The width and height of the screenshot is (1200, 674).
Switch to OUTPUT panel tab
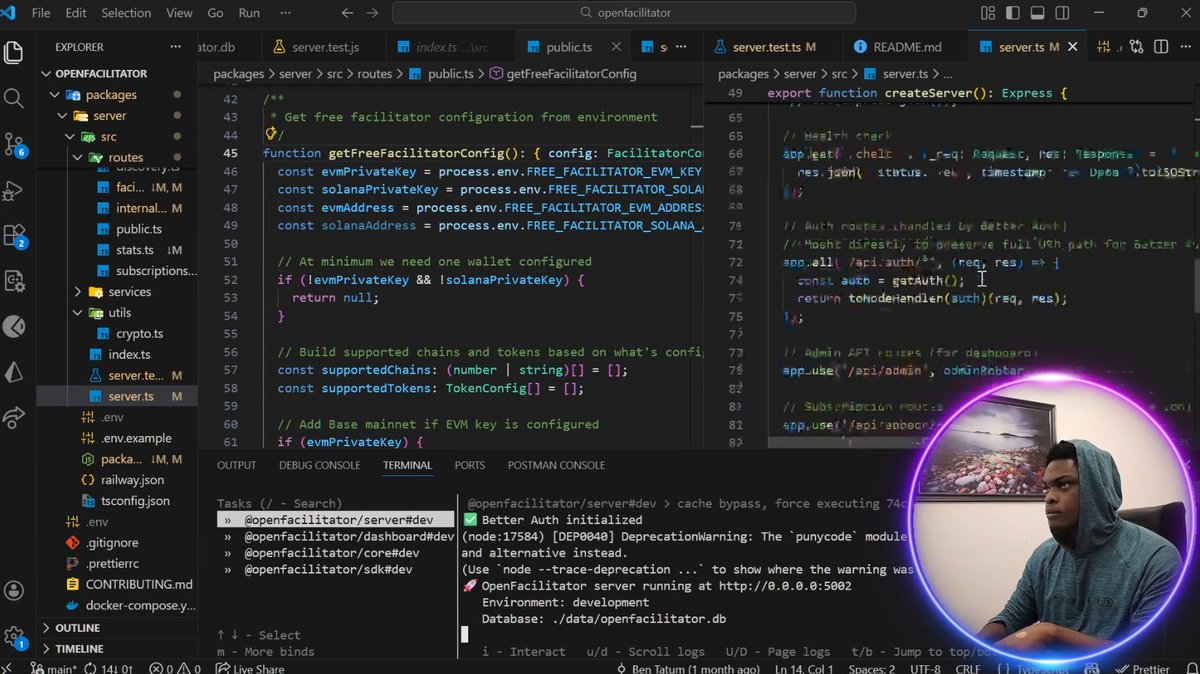(237, 465)
